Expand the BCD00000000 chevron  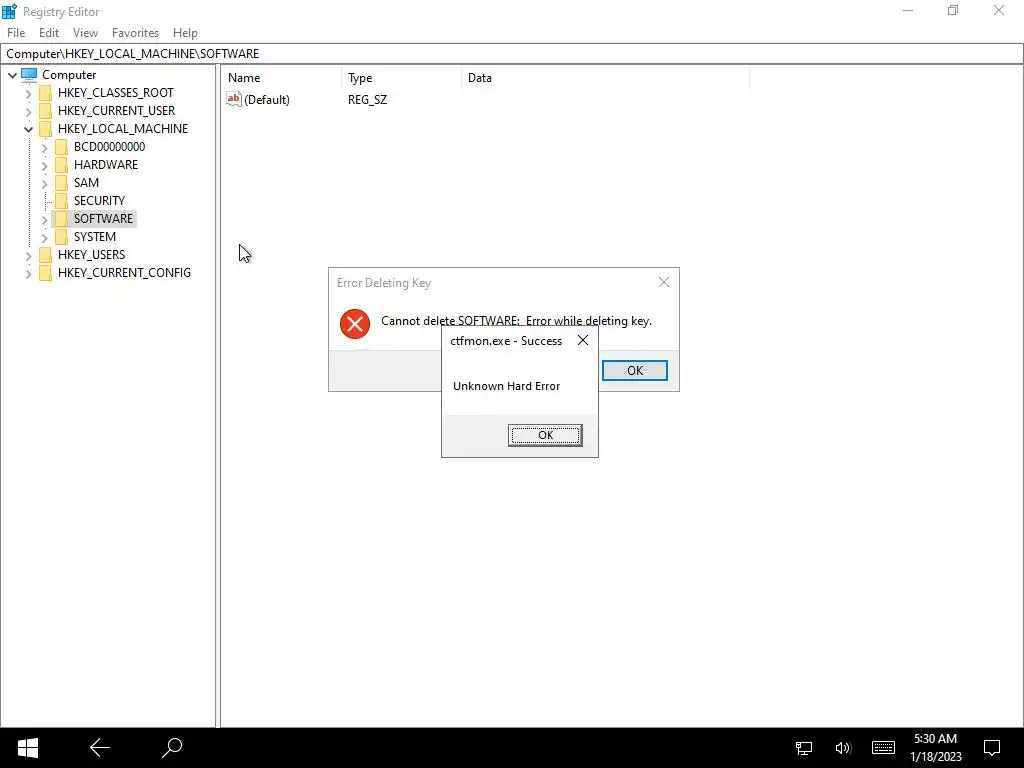[x=44, y=148]
